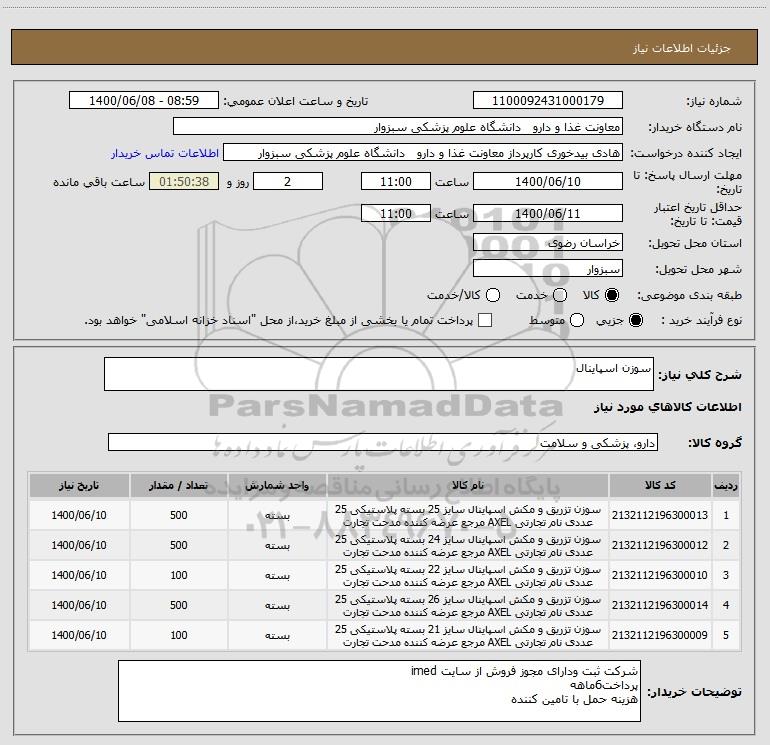Click the نام کالا column header
This screenshot has width=770, height=745.
pos(468,485)
